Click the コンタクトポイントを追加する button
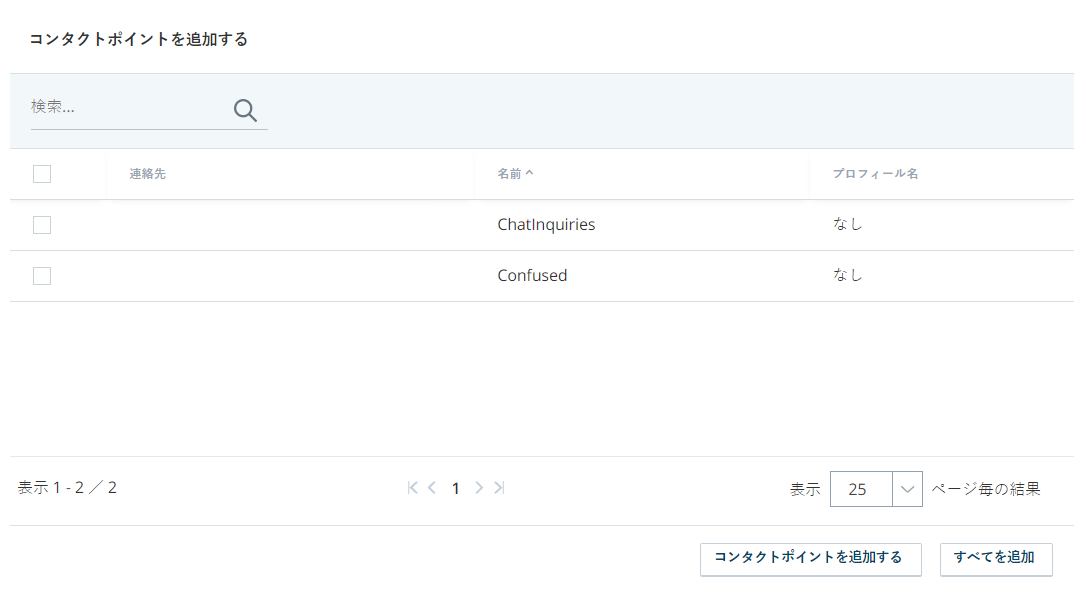The width and height of the screenshot is (1086, 599). (810, 559)
